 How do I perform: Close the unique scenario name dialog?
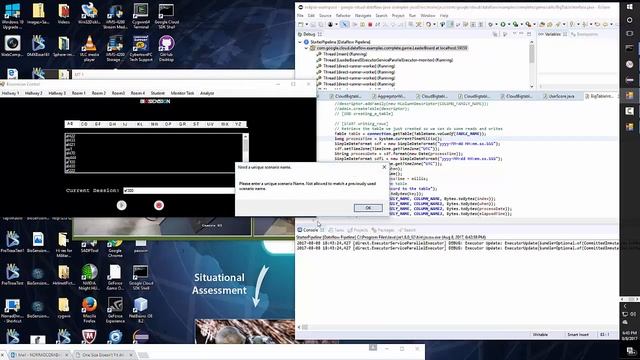384,167
